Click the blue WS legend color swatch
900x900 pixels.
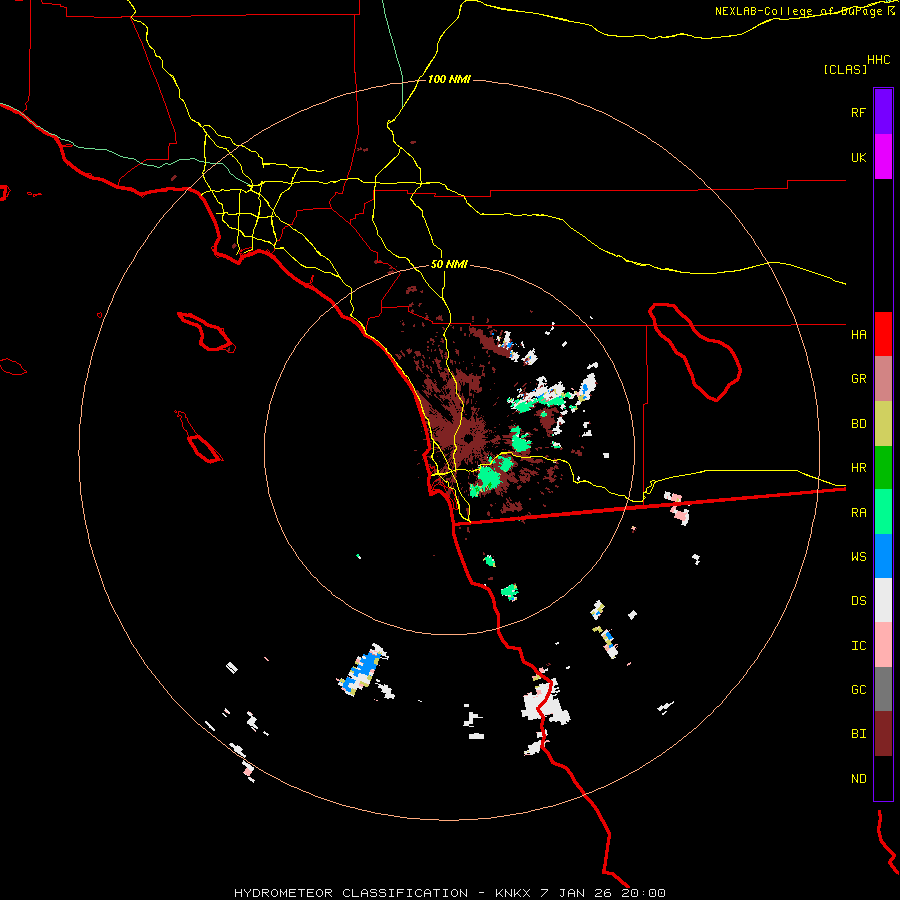tap(883, 556)
